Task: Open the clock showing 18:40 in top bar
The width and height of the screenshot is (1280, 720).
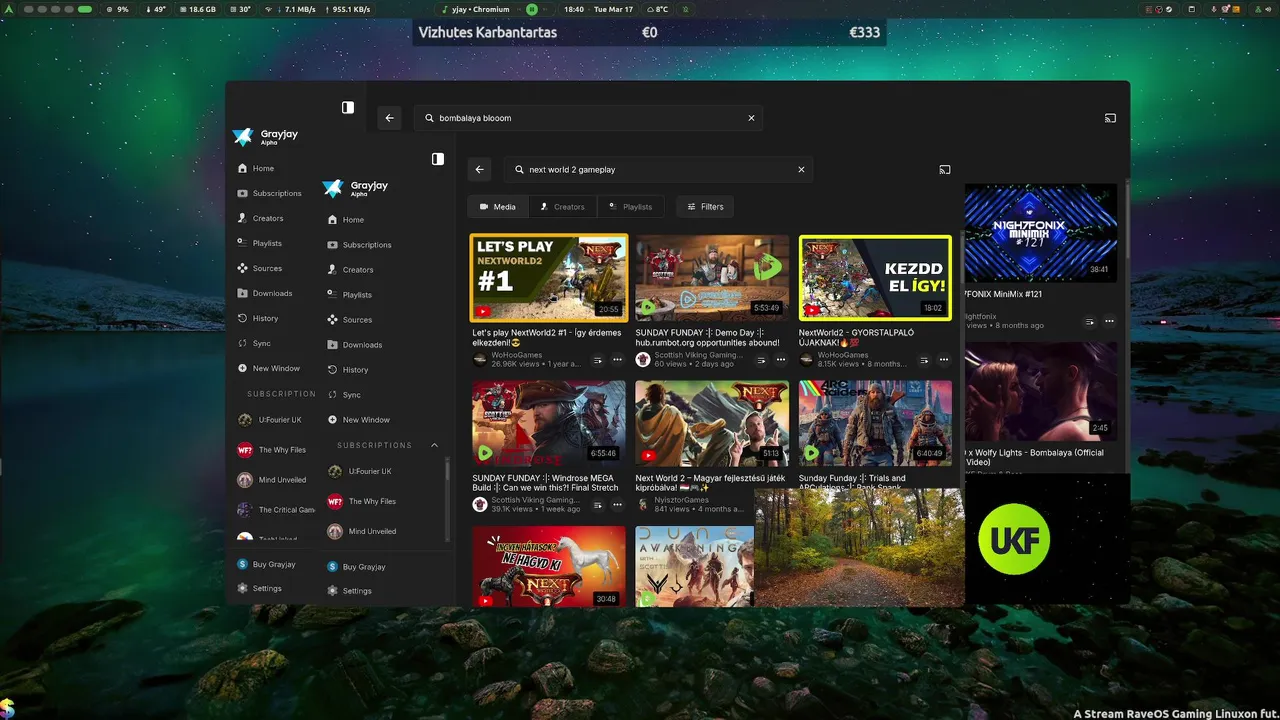Action: point(574,9)
